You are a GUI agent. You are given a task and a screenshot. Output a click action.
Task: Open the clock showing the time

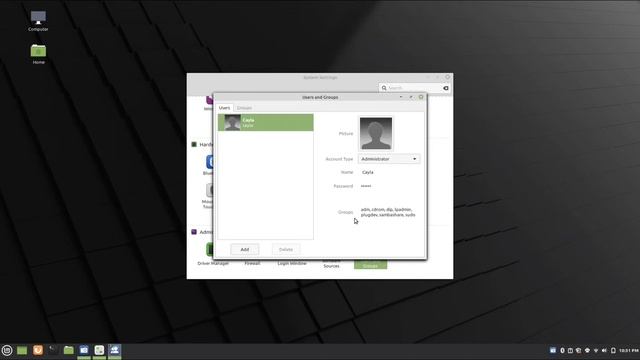pos(629,350)
